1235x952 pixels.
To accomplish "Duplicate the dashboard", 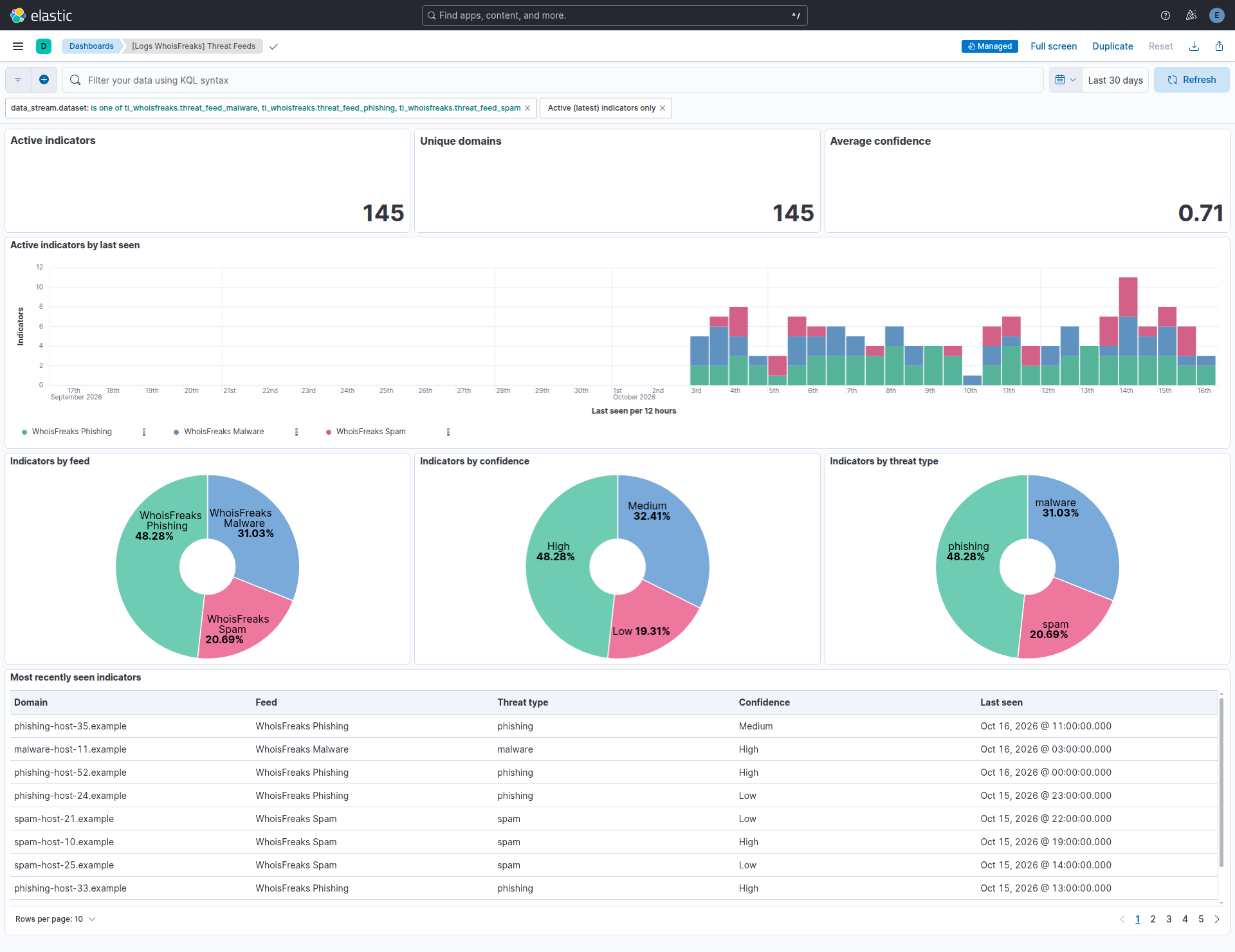I will (x=1113, y=46).
